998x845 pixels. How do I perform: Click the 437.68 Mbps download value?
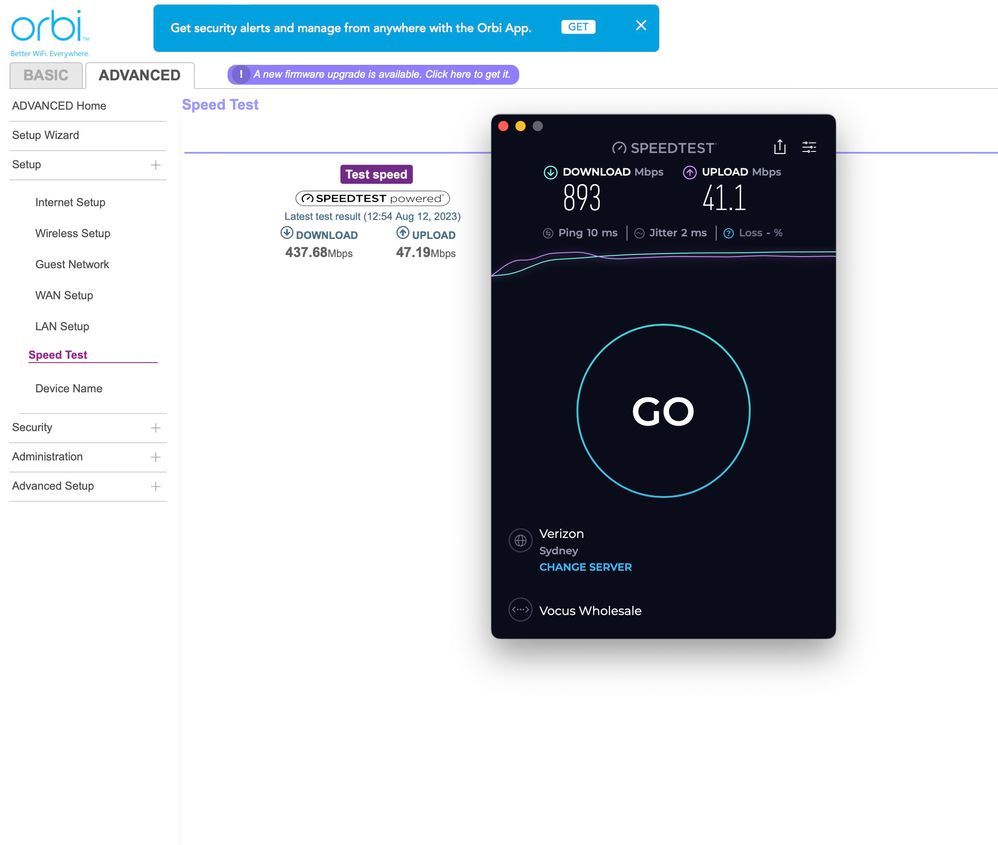[x=319, y=253]
